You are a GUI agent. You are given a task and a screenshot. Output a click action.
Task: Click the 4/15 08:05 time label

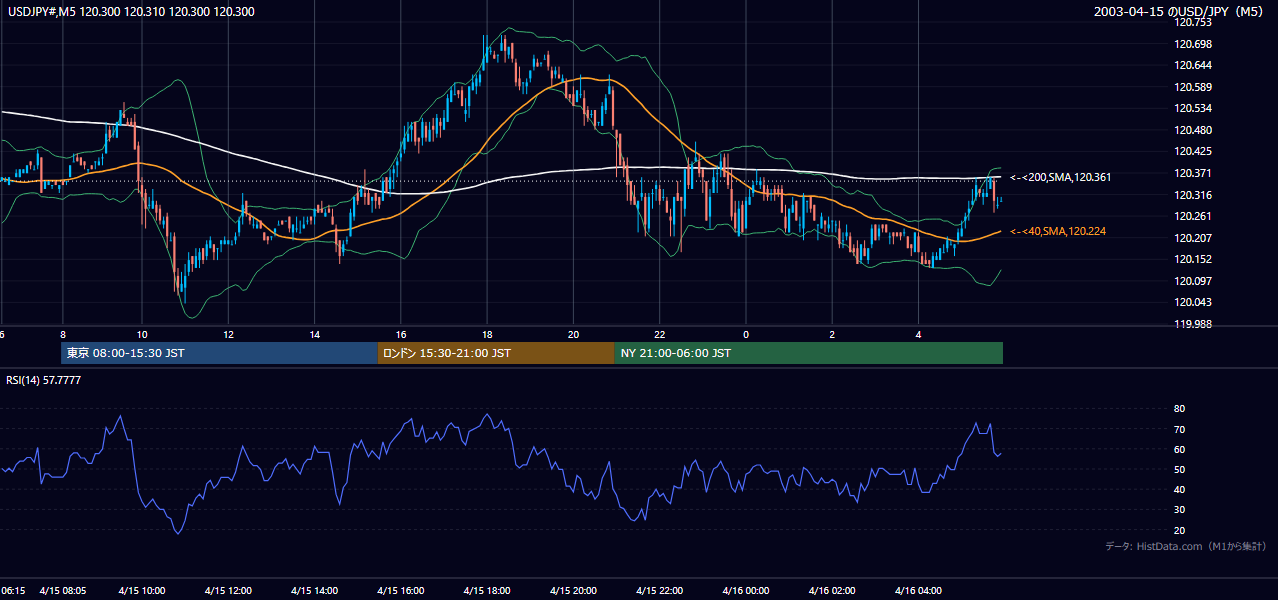coord(63,591)
